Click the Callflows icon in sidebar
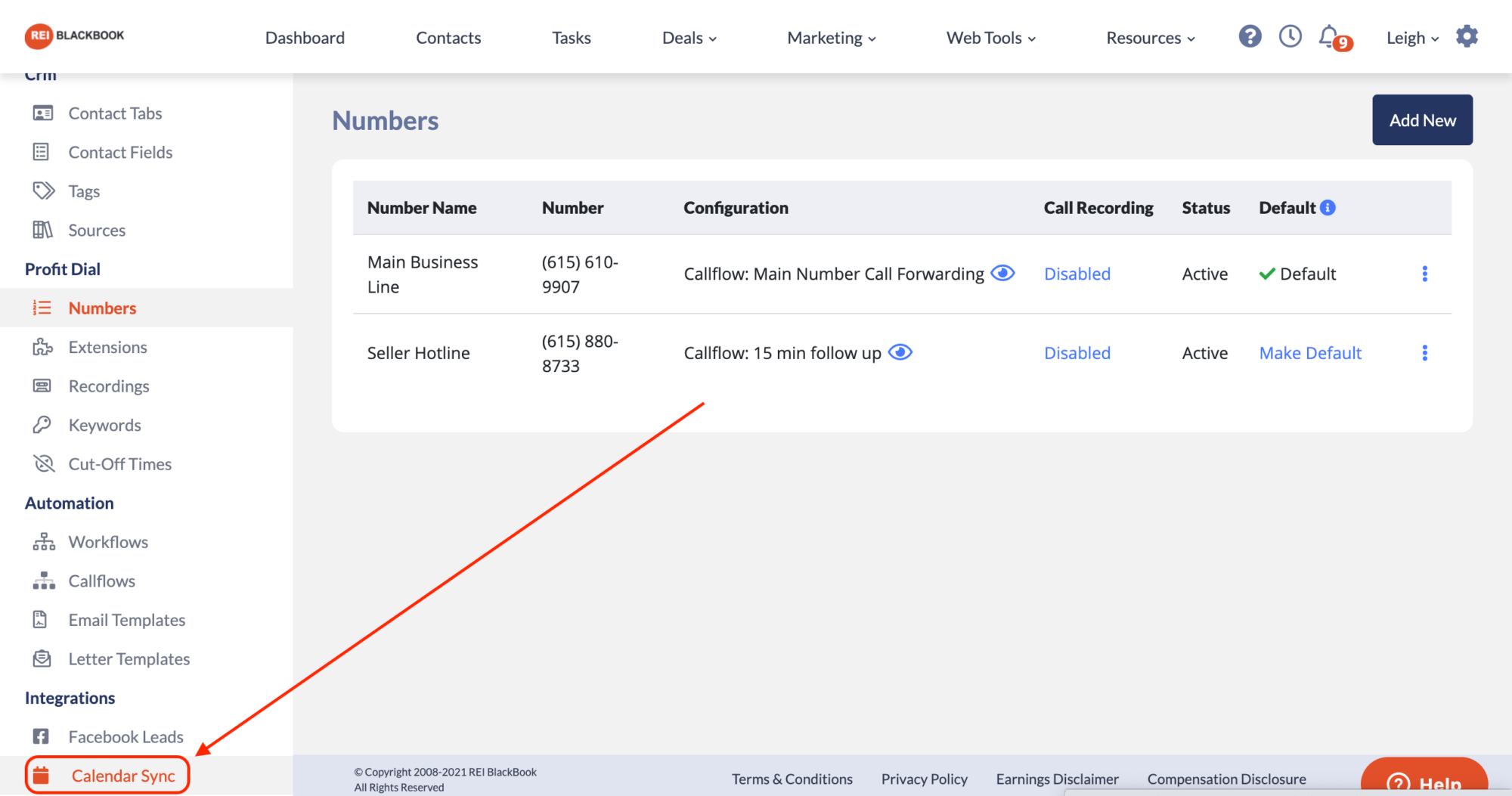The height and width of the screenshot is (796, 1512). pyautogui.click(x=44, y=581)
